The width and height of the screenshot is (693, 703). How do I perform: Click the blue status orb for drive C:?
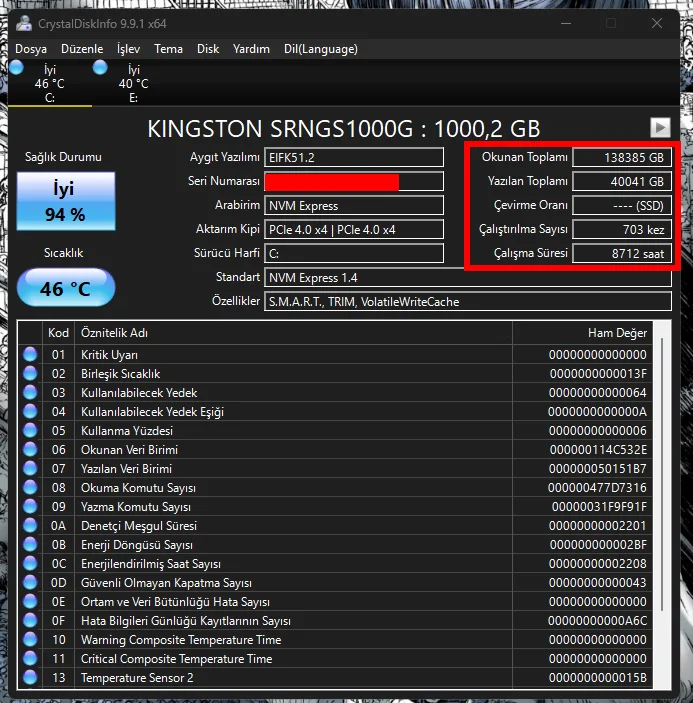pos(17,68)
